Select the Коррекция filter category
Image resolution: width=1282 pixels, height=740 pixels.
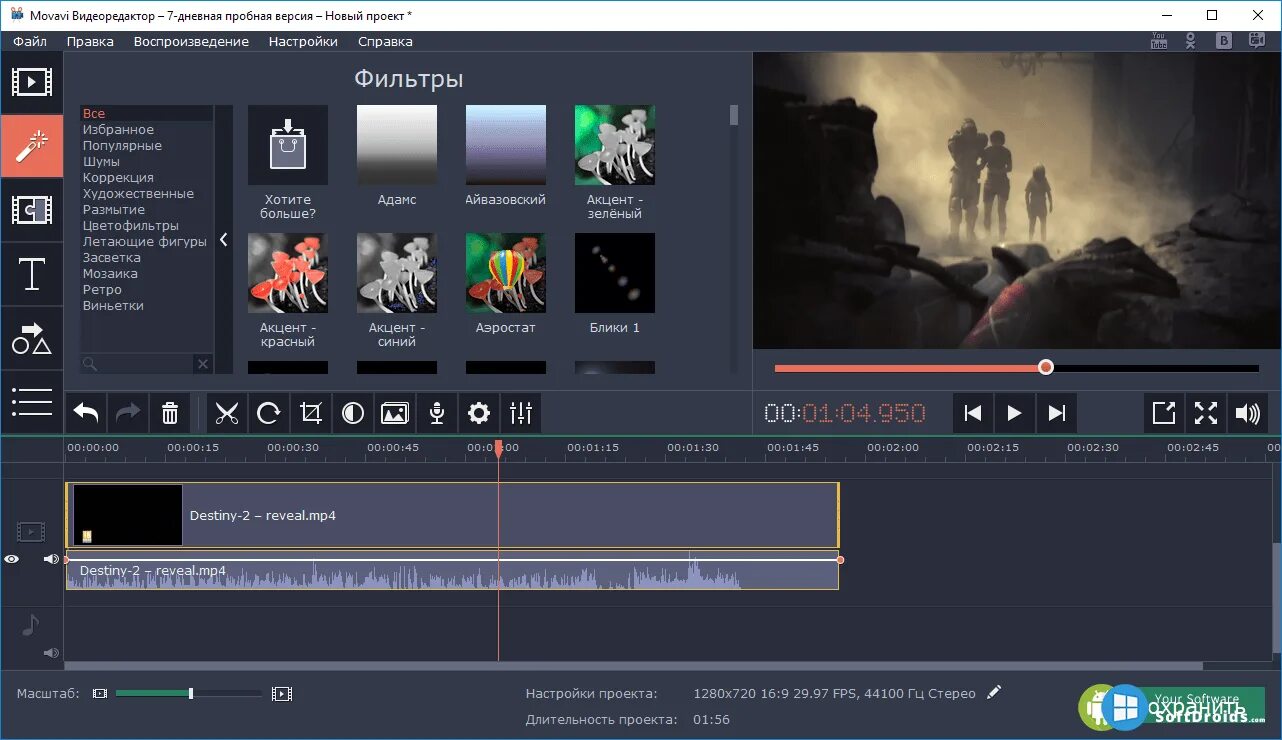tap(146, 177)
